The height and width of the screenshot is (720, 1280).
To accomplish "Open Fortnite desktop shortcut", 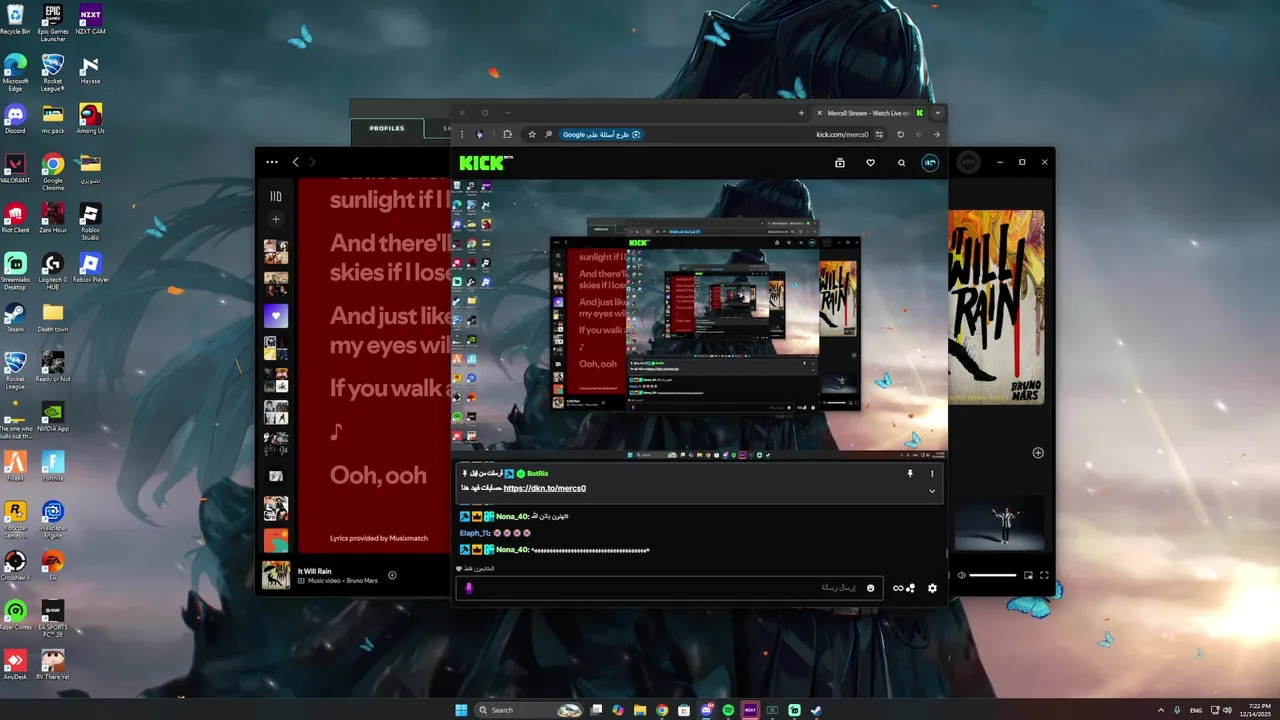I will click(53, 467).
